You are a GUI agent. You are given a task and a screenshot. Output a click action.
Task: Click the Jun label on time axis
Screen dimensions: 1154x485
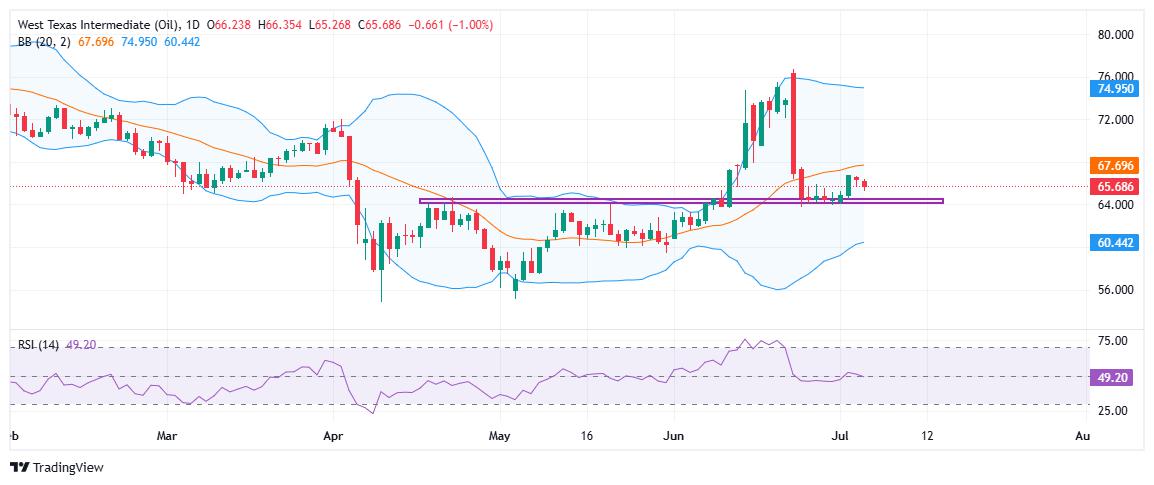pos(673,436)
